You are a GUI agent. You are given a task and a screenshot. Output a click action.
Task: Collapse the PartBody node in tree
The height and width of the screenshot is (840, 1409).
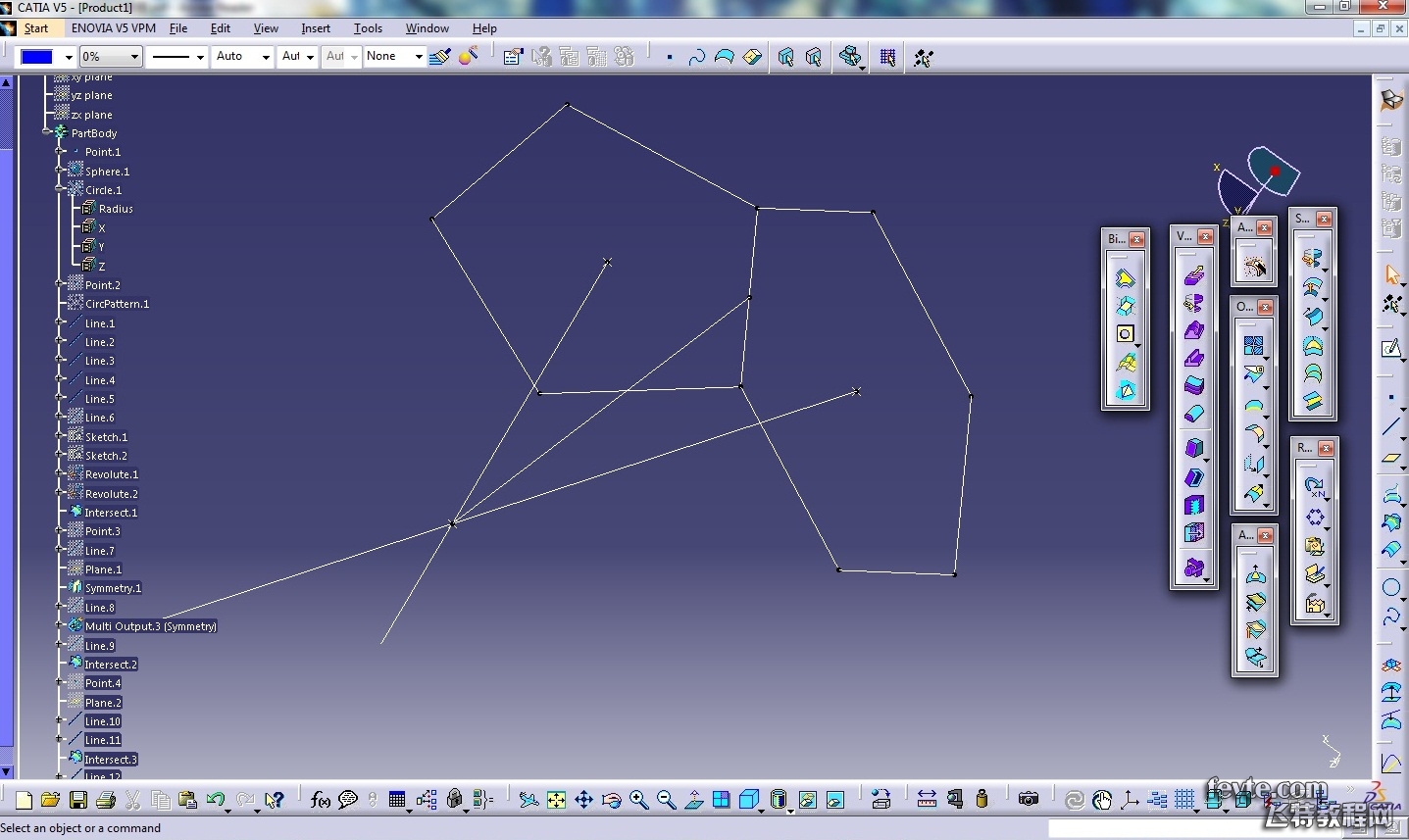47,132
